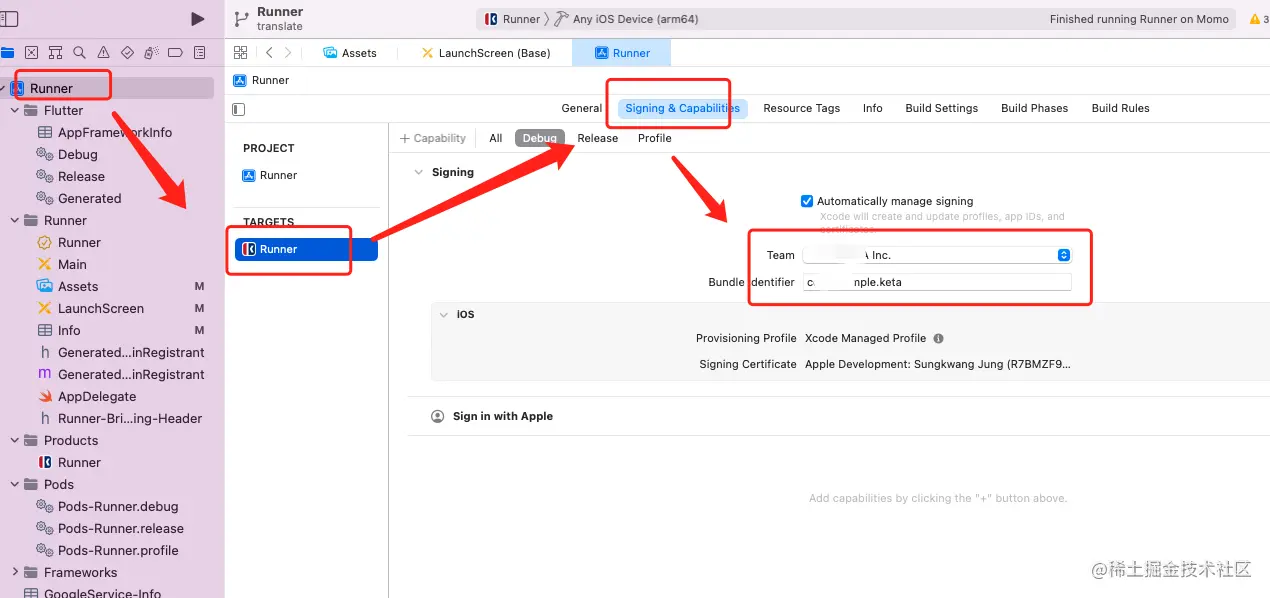
Task: Click the source control branch icon
Action: coord(241,19)
